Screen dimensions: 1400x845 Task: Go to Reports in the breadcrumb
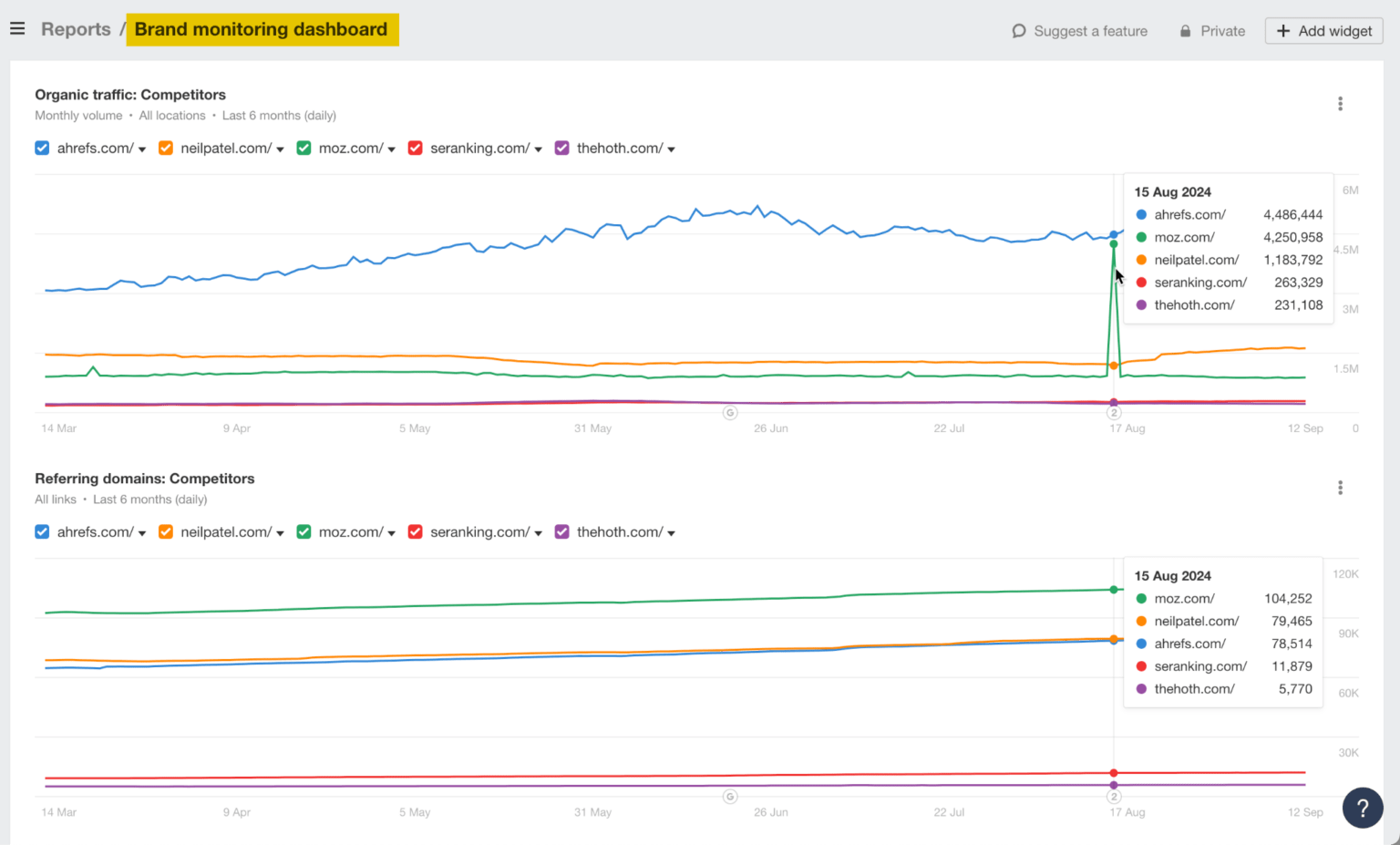click(76, 28)
